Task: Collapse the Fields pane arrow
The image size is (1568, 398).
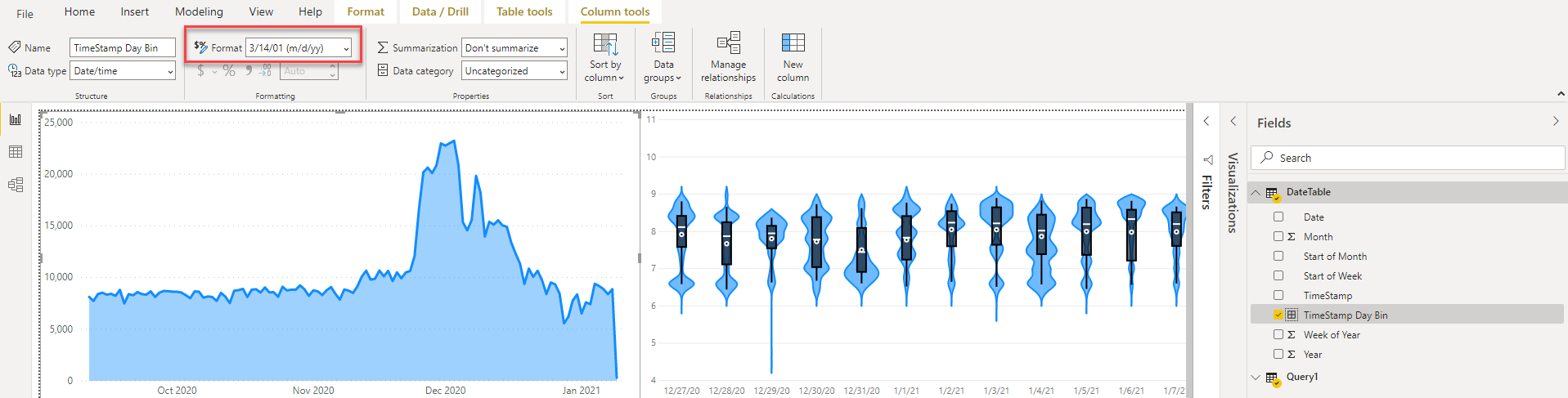Action: coord(1556,121)
